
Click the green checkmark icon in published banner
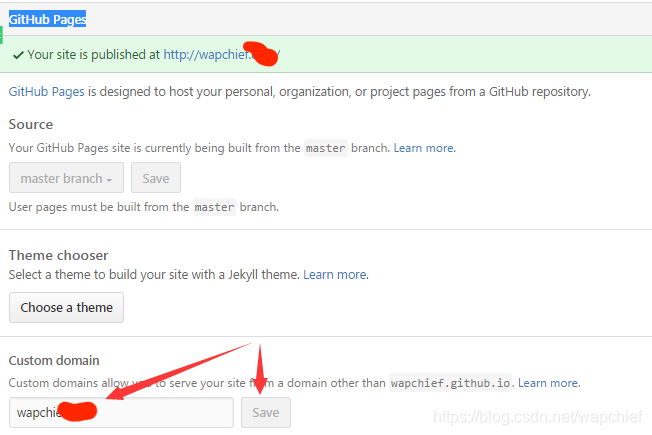pos(17,55)
